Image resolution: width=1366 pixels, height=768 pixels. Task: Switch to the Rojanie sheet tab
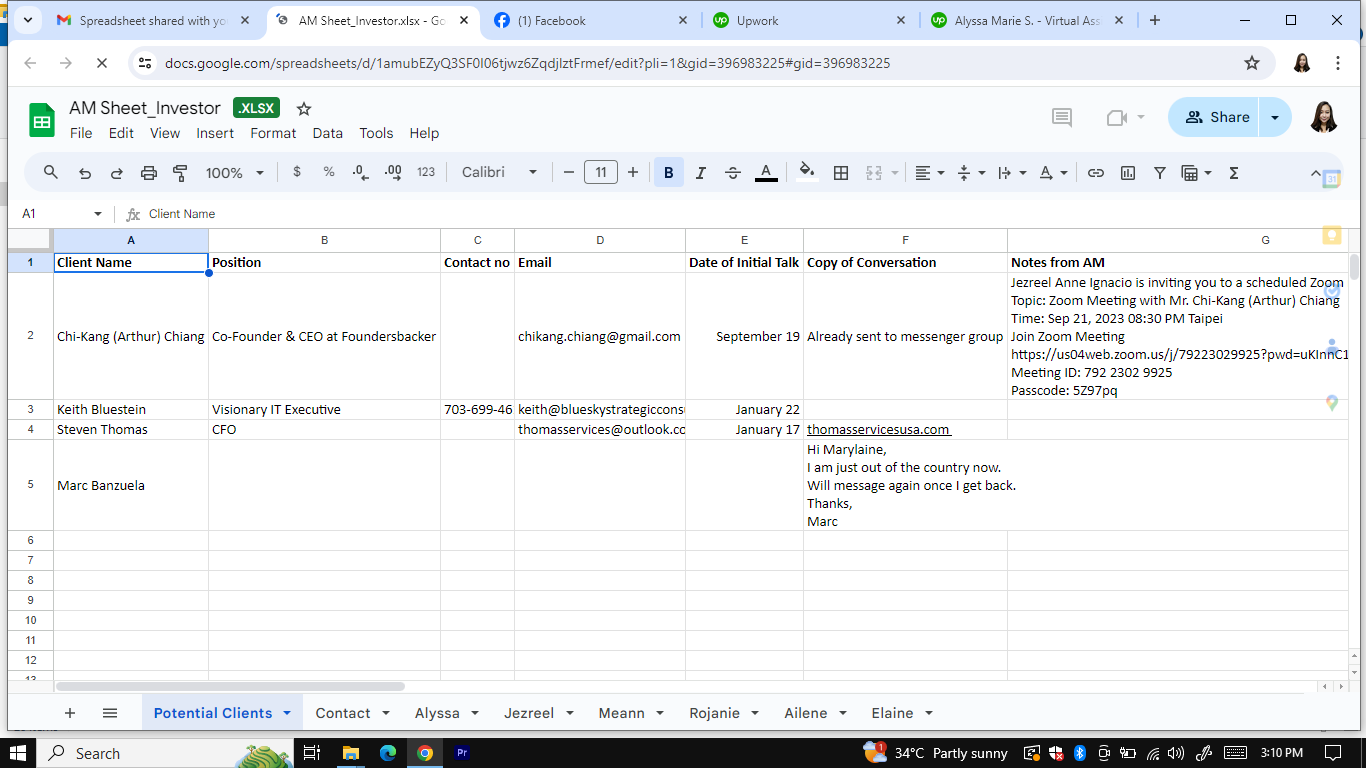point(714,713)
